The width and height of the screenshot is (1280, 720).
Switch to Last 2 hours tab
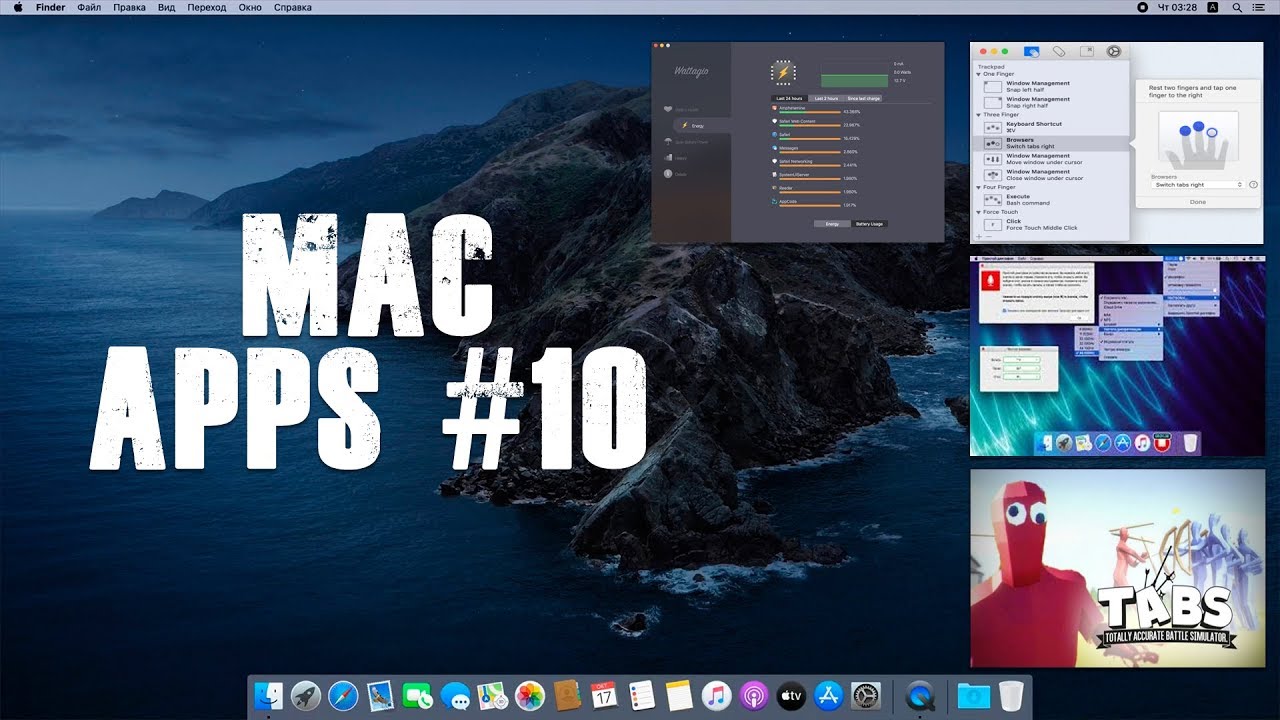coord(826,99)
